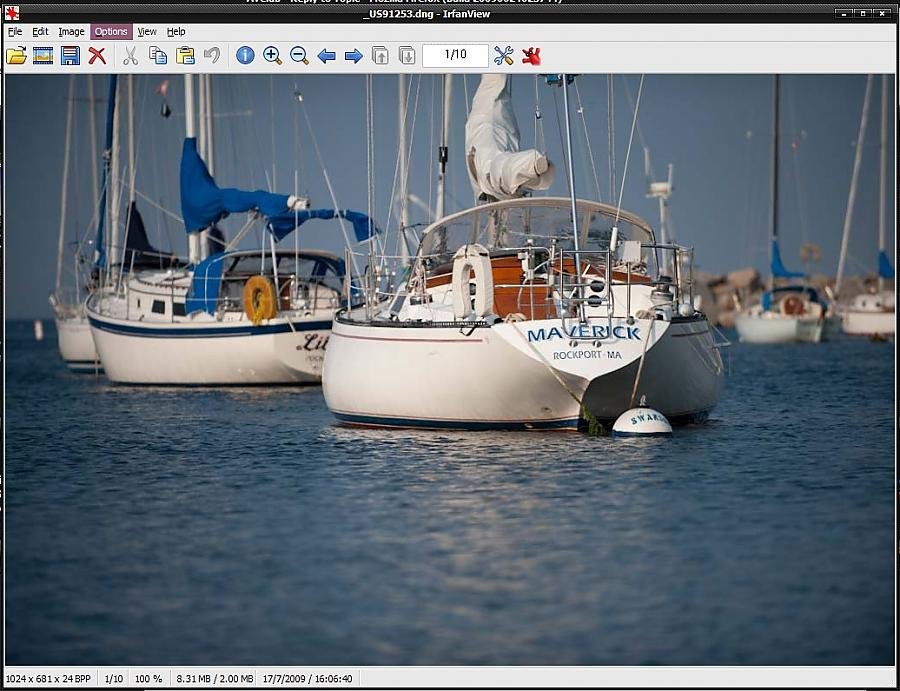The height and width of the screenshot is (691, 900).
Task: Go to next image with right arrow
Action: 353,56
